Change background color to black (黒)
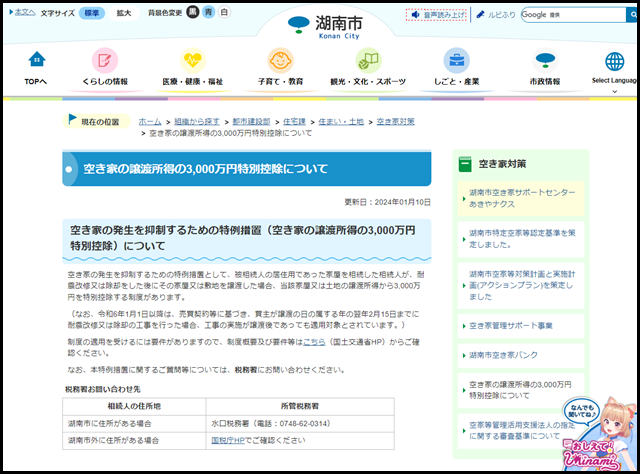Screen dimensions: 640x474 coord(193,12)
